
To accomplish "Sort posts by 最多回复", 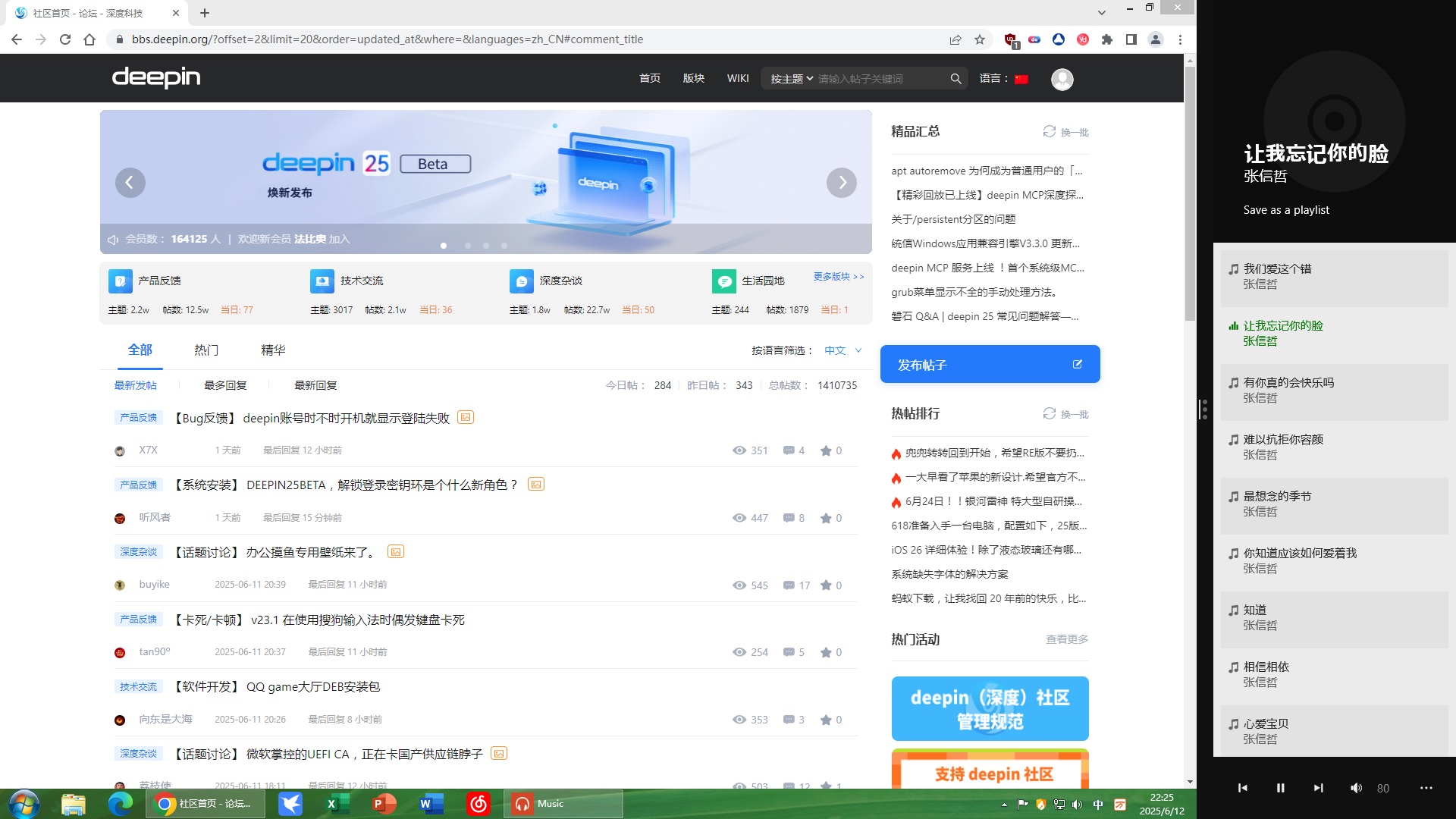I will (x=225, y=385).
